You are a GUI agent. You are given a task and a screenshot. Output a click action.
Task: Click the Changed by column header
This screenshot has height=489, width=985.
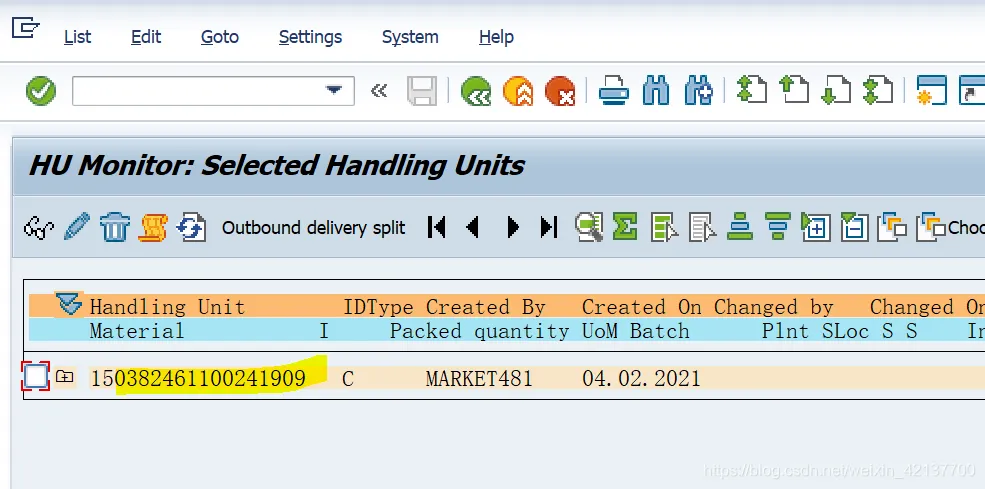(774, 307)
